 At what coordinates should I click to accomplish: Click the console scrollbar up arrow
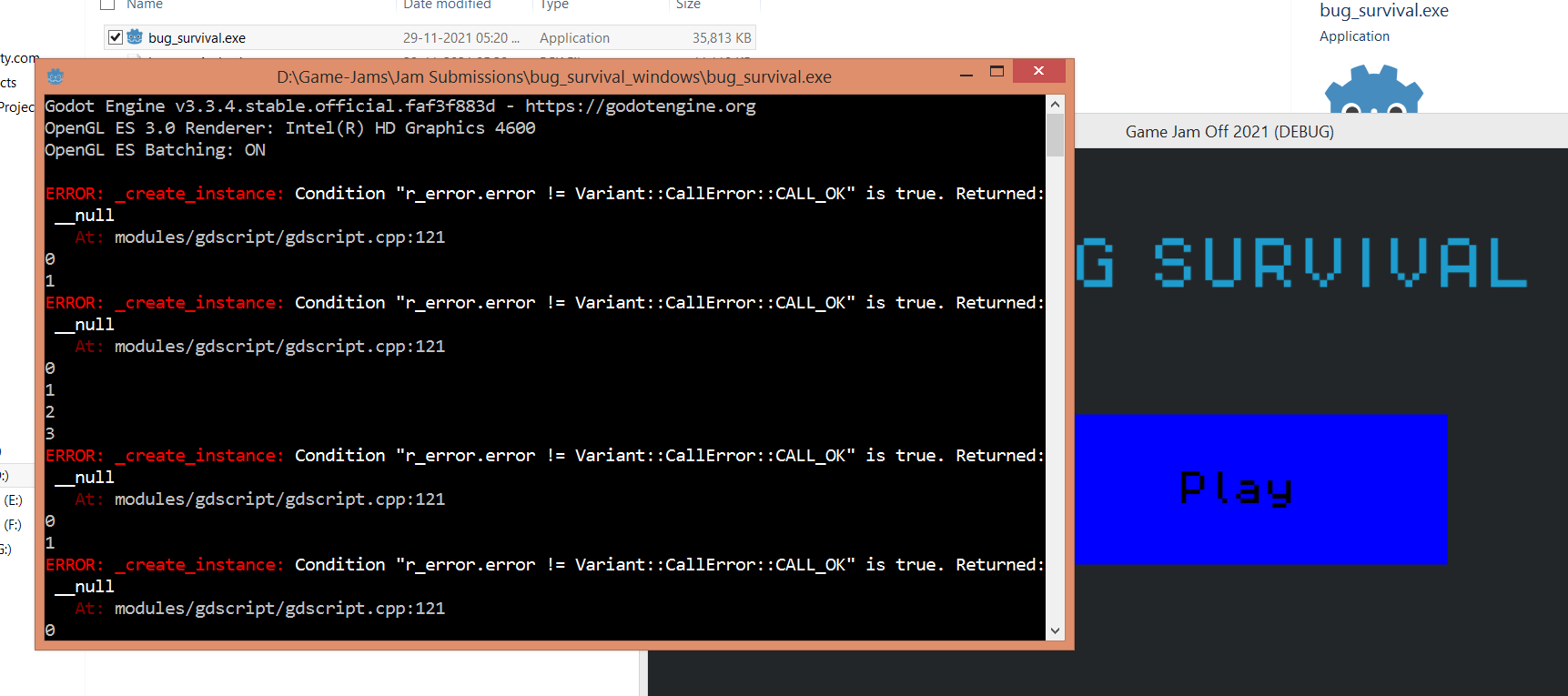point(1055,105)
